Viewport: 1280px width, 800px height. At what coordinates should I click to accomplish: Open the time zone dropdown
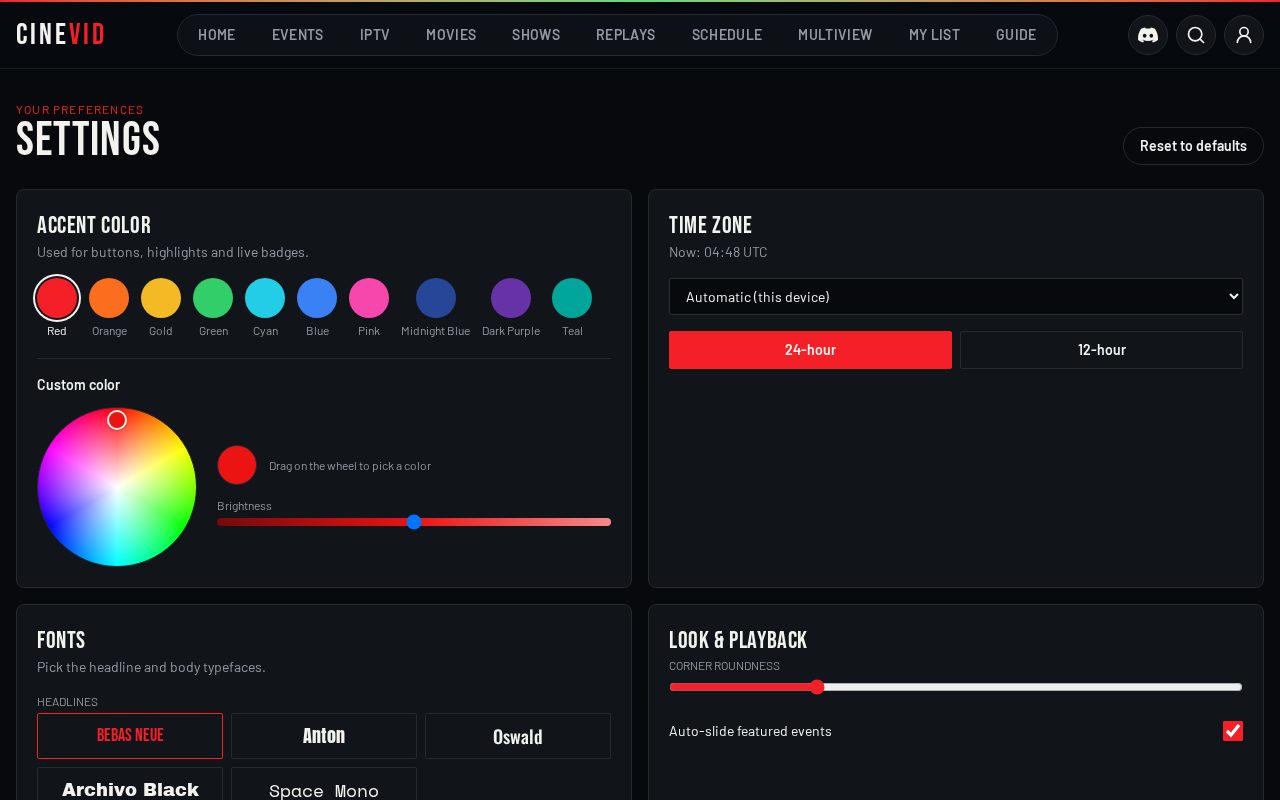point(956,297)
